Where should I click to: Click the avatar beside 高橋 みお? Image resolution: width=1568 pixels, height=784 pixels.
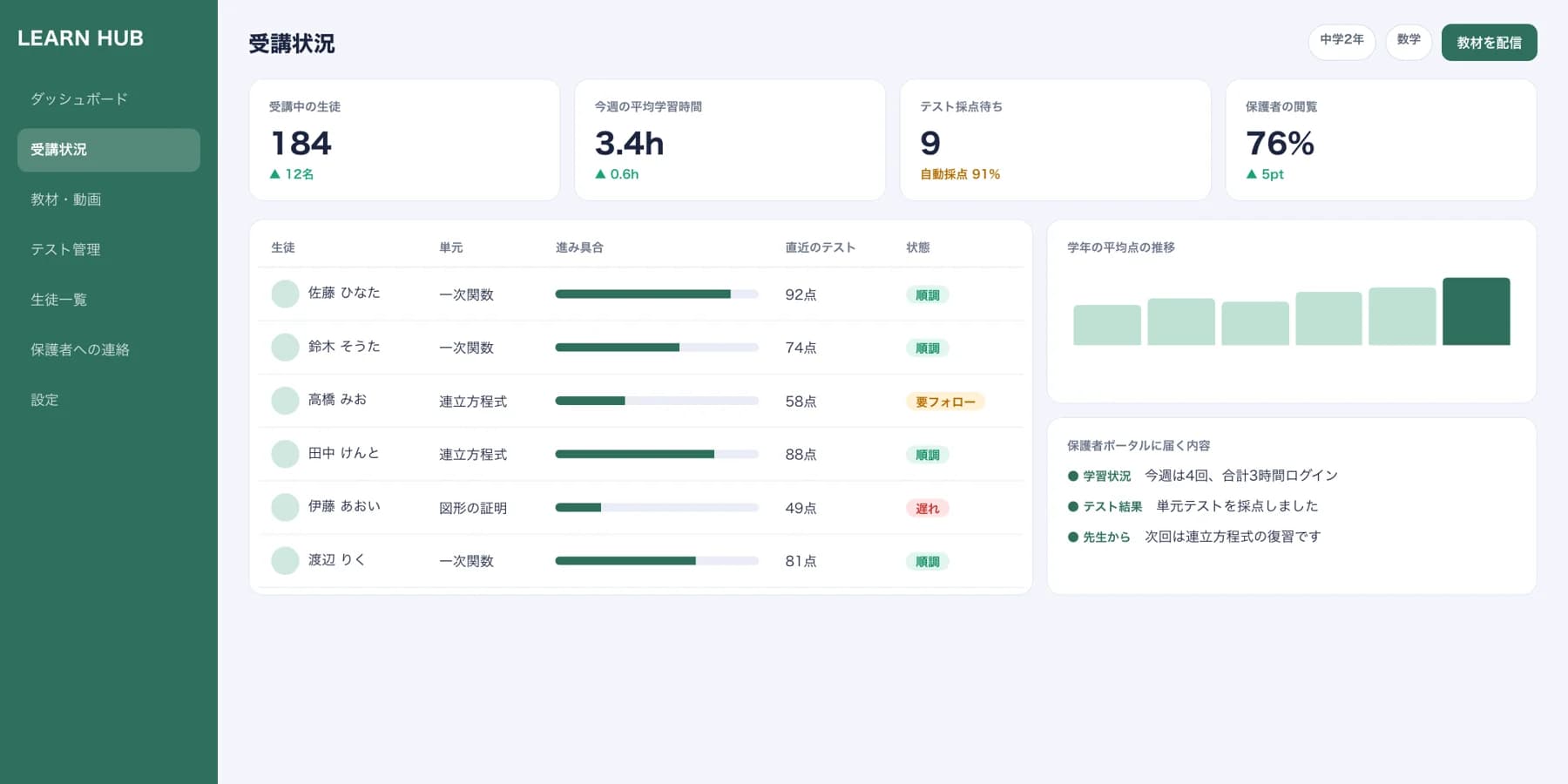click(x=285, y=401)
